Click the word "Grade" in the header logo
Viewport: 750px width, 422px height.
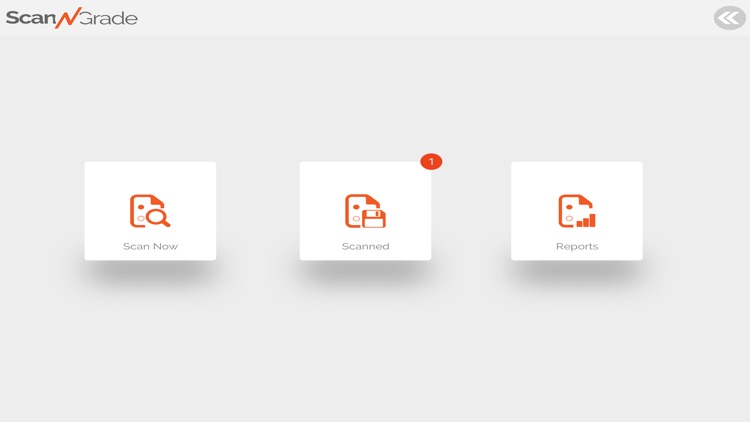point(109,18)
